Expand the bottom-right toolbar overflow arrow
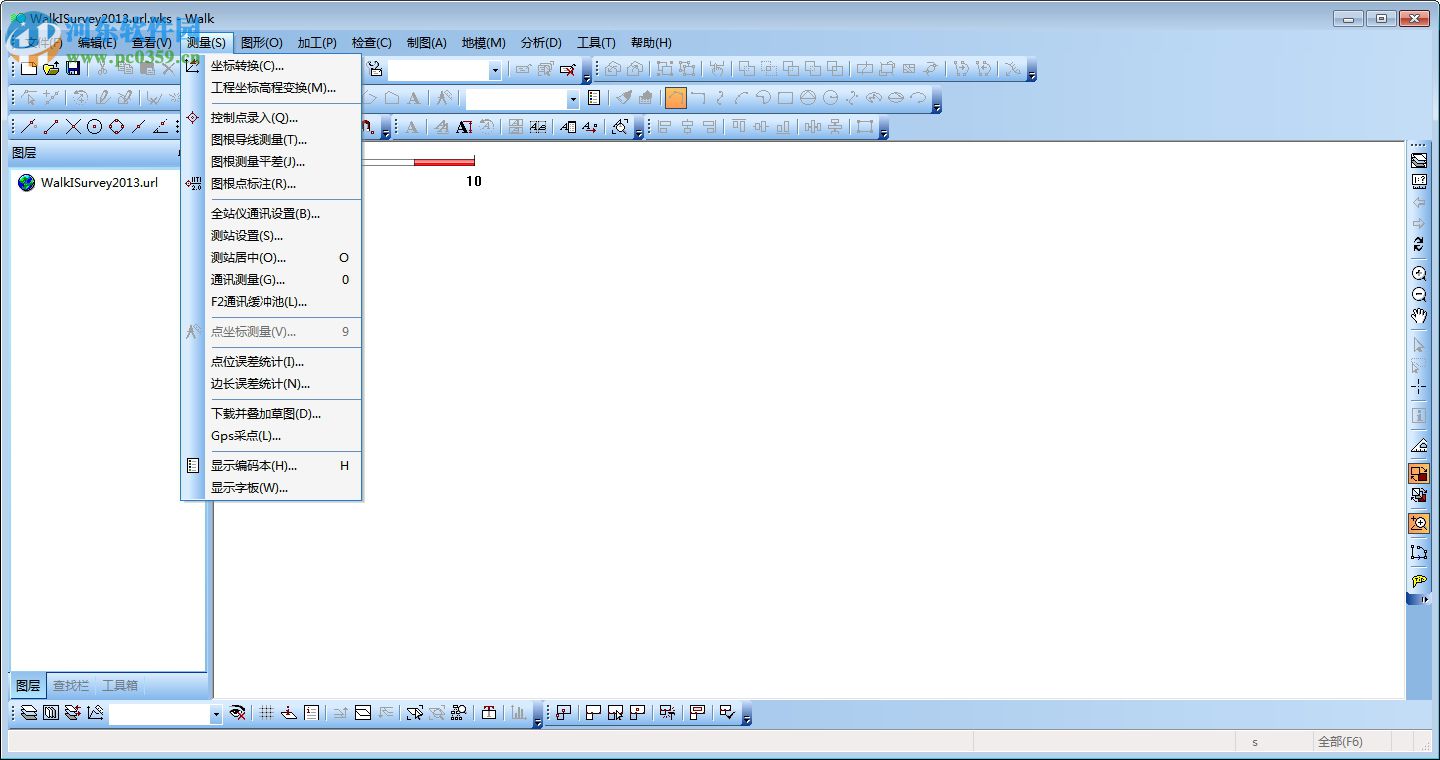The height and width of the screenshot is (760, 1440). click(746, 714)
